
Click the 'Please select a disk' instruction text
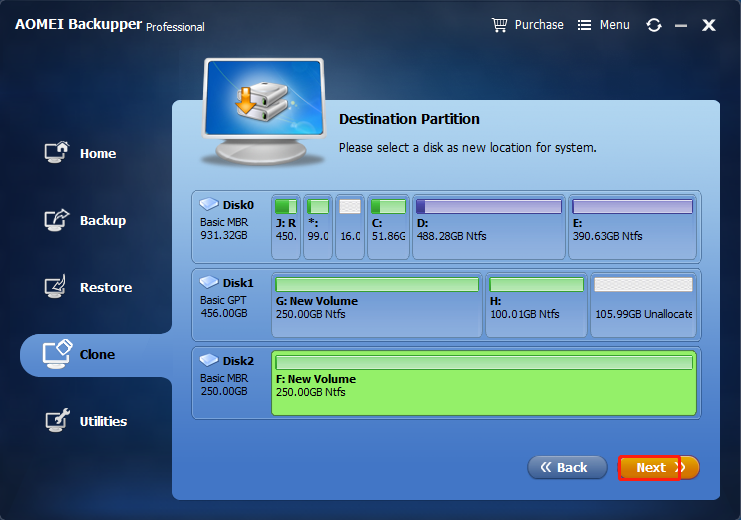click(467, 148)
